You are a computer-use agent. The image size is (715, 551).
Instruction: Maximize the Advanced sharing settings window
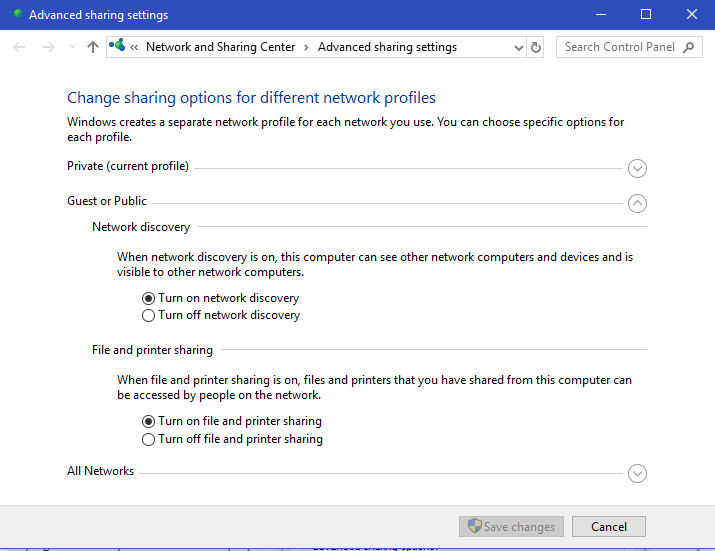646,15
